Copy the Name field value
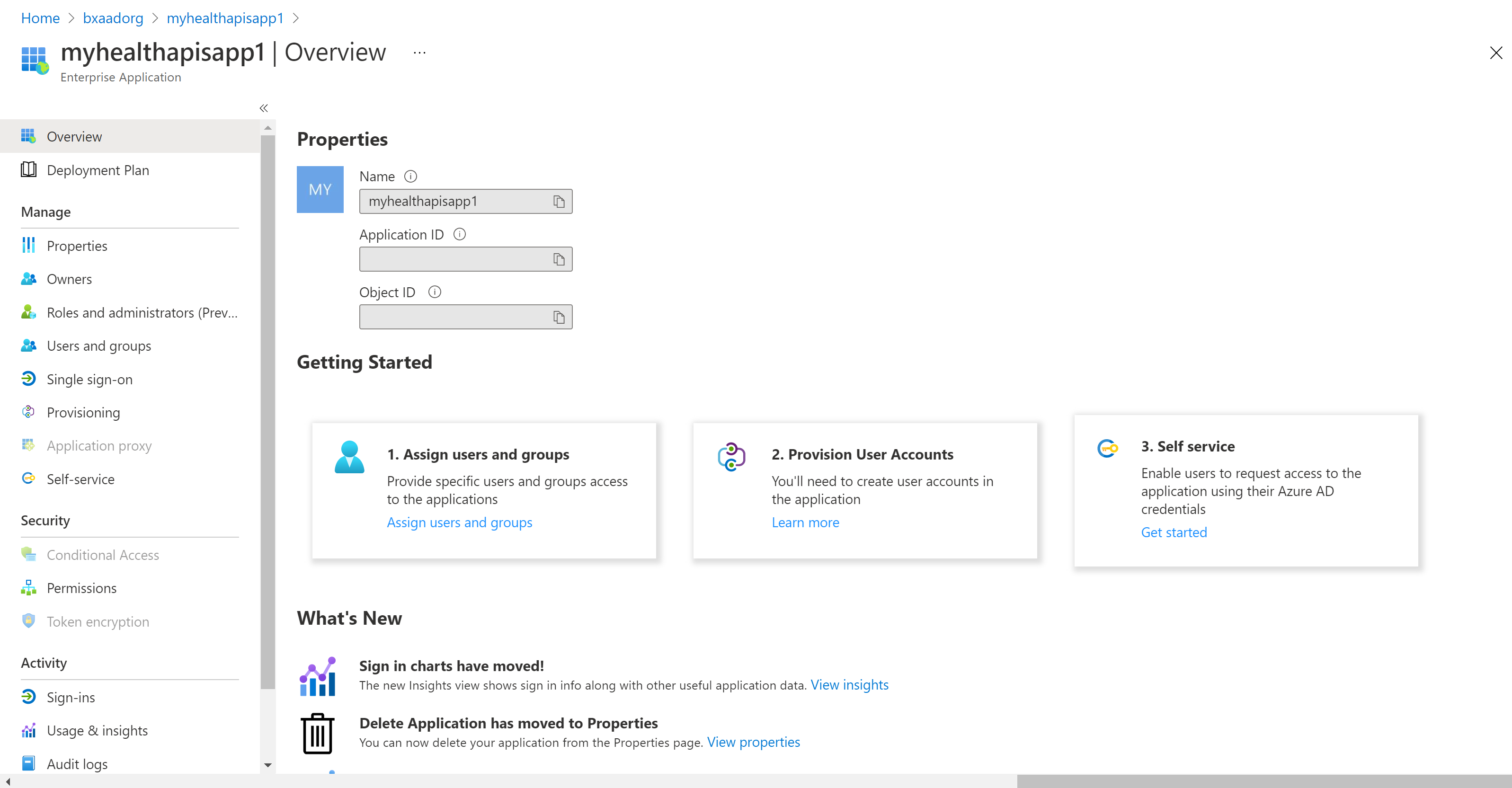 click(x=559, y=201)
